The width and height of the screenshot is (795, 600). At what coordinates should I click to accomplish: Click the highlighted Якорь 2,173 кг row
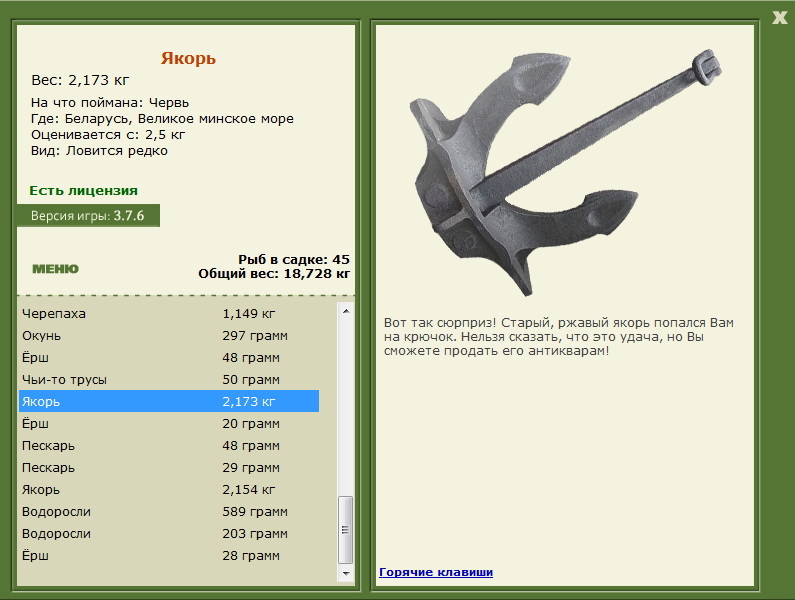point(169,401)
